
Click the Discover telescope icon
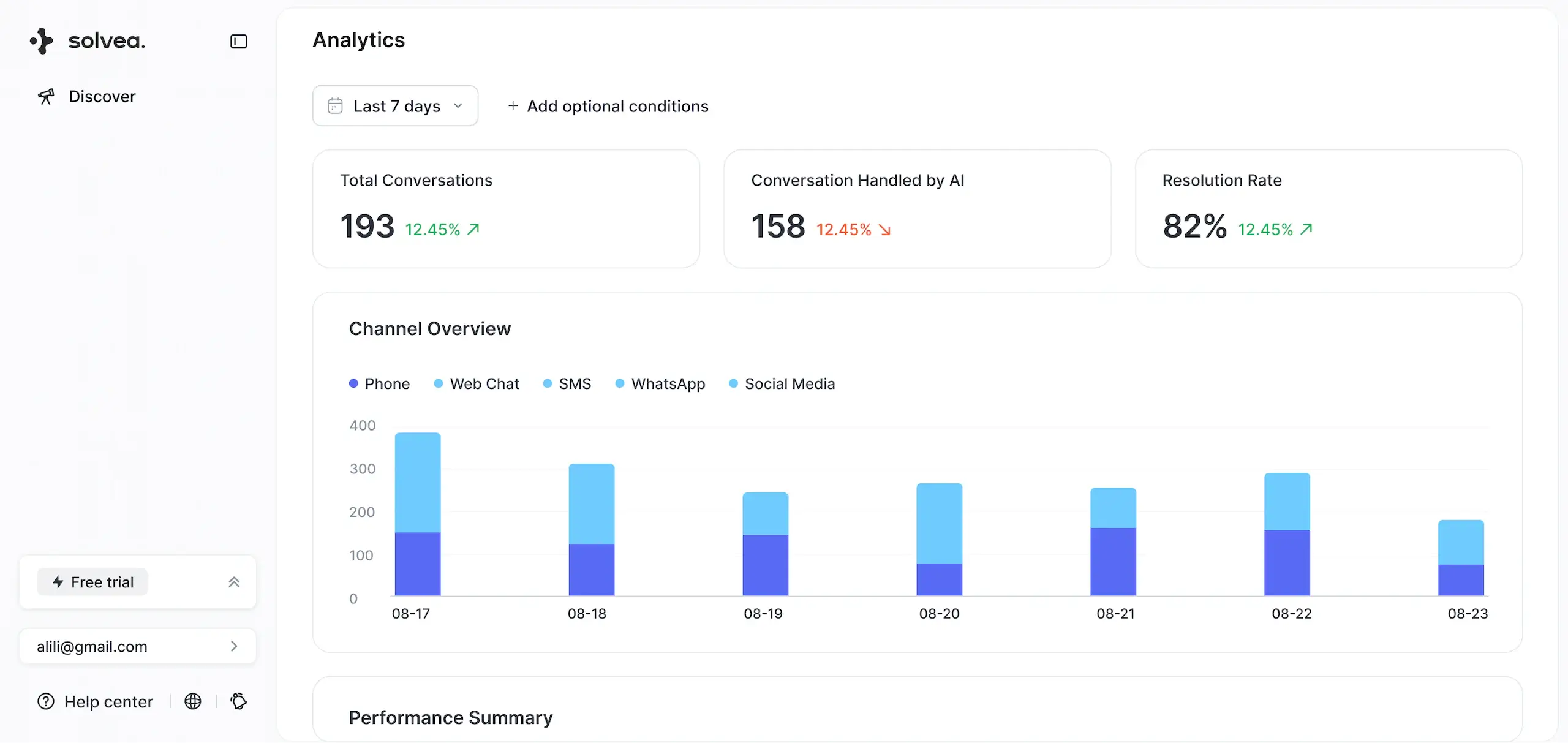[x=46, y=97]
